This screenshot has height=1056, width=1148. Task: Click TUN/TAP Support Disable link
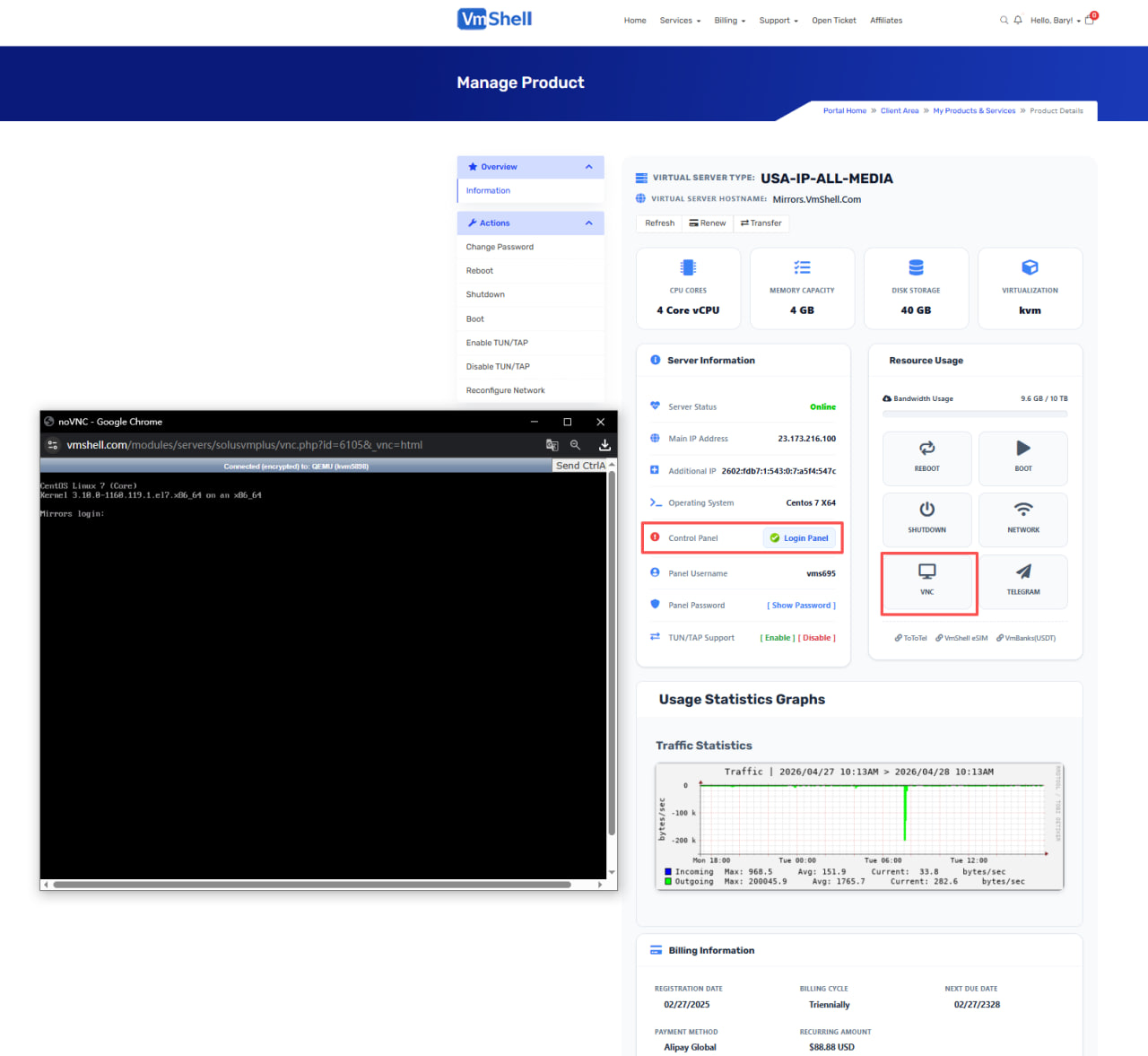coord(817,638)
